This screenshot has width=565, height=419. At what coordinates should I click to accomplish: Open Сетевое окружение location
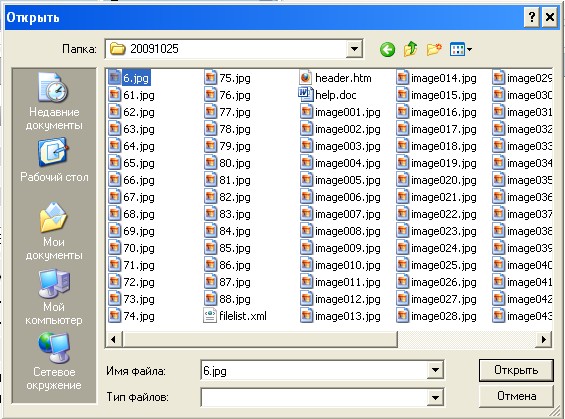(x=54, y=361)
